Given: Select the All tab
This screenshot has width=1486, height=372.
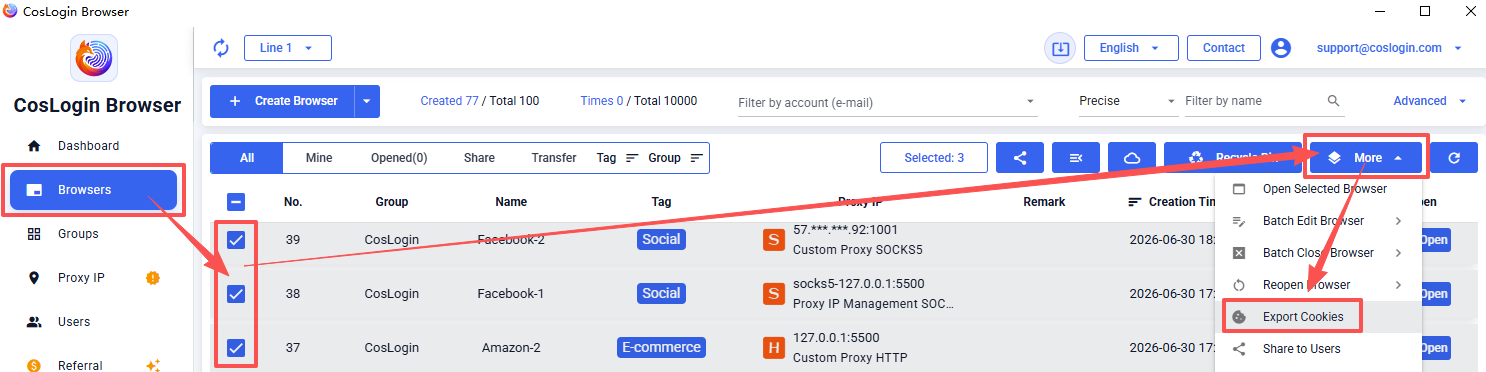Looking at the screenshot, I should 247,158.
